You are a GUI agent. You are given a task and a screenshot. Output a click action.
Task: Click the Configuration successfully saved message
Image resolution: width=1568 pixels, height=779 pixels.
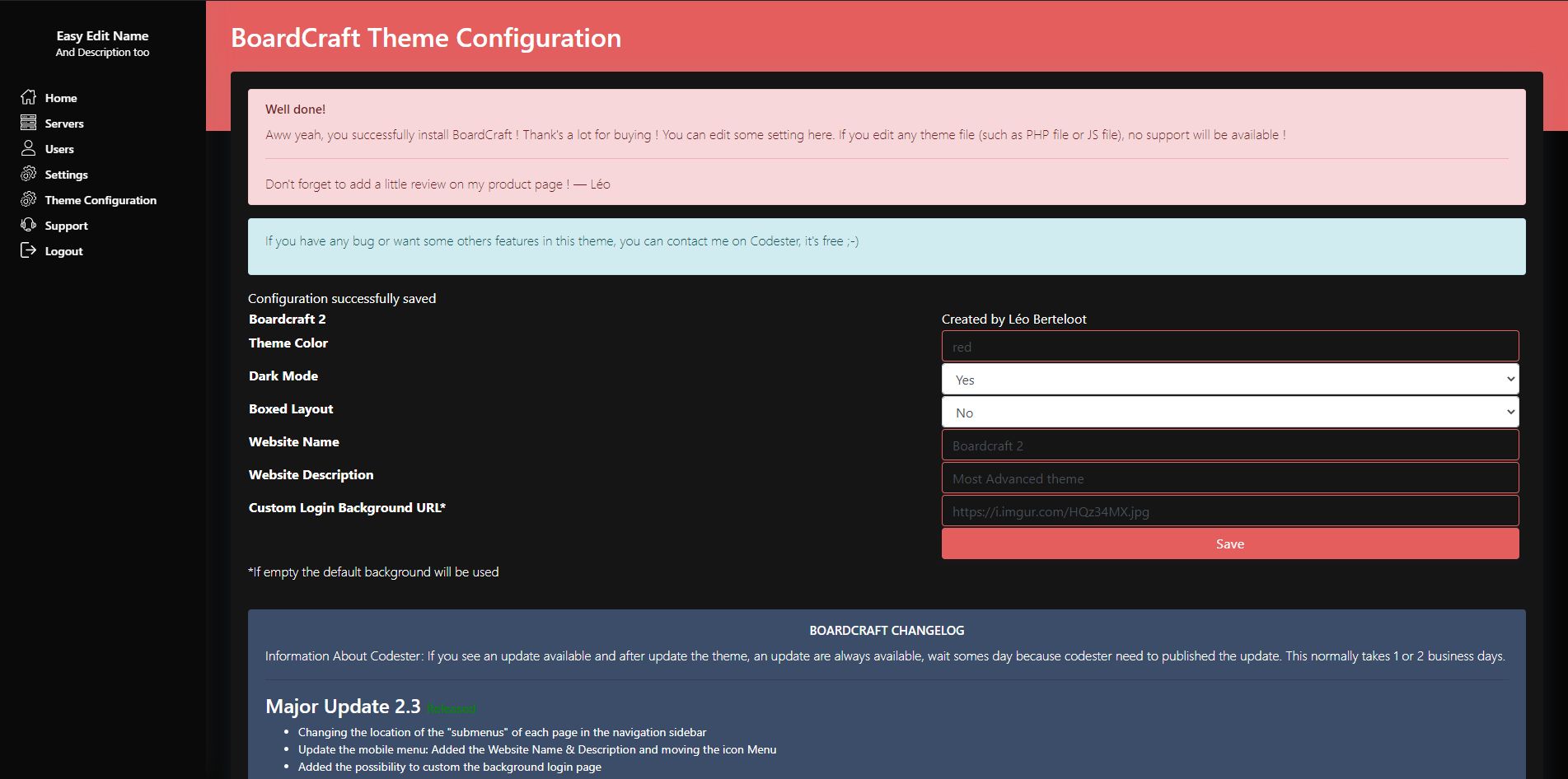click(342, 298)
